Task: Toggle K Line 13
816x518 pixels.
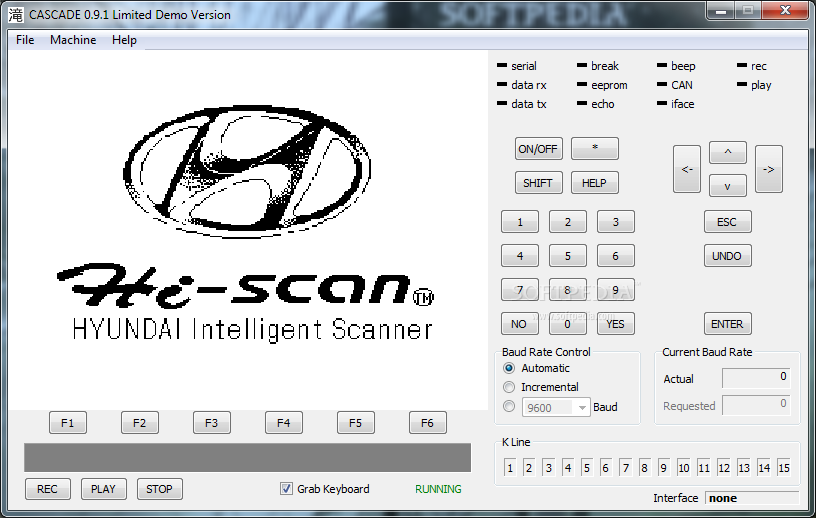Action: click(744, 468)
